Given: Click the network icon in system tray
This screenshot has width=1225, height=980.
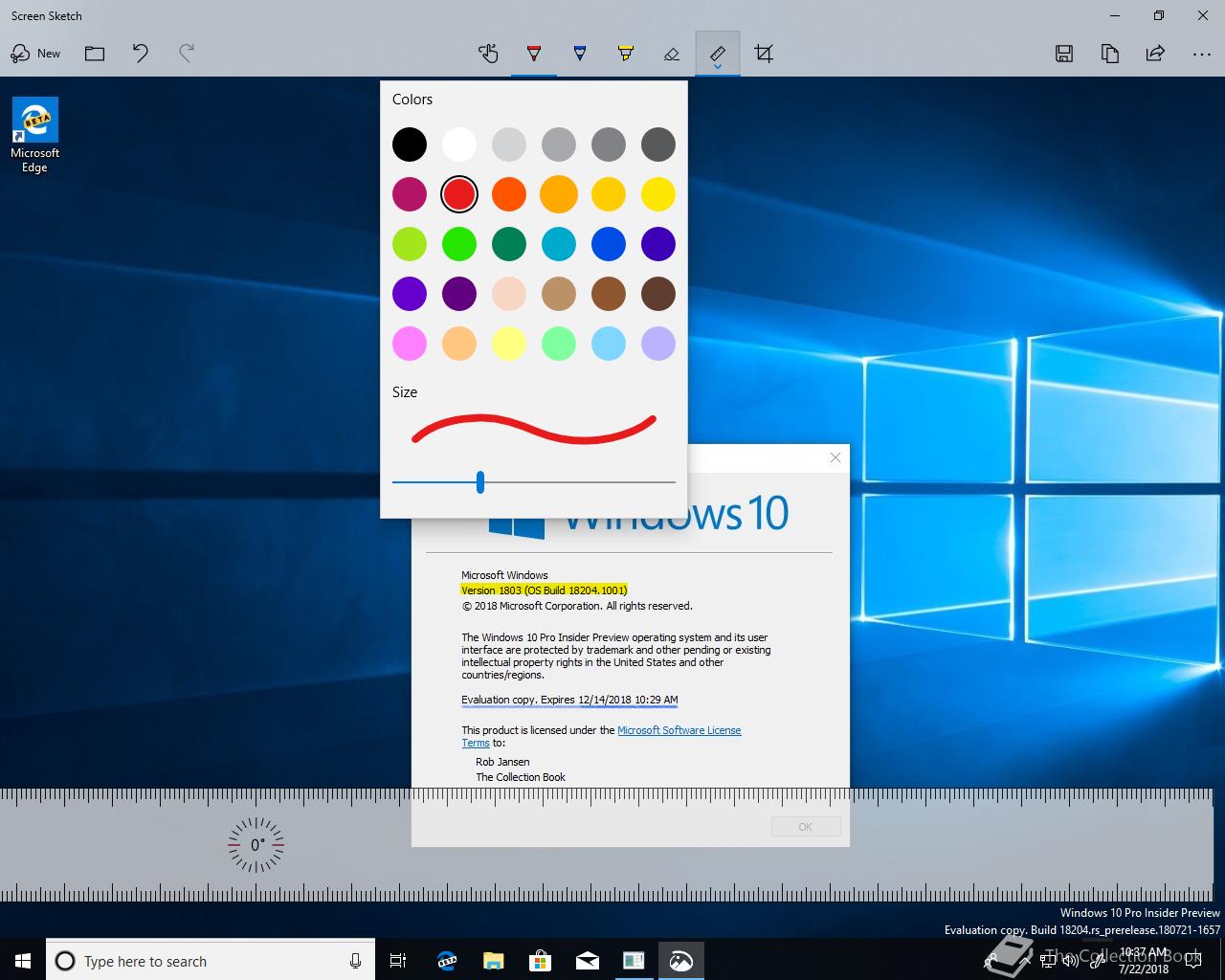Looking at the screenshot, I should tap(1048, 960).
